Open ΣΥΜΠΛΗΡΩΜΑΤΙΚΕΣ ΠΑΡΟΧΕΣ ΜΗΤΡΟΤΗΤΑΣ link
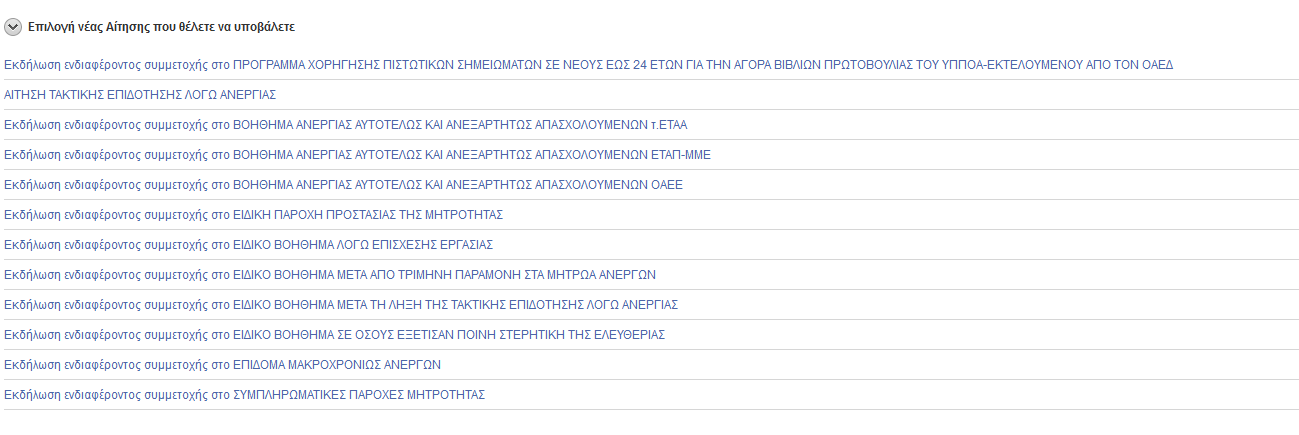This screenshot has height=435, width=1299. click(x=244, y=394)
